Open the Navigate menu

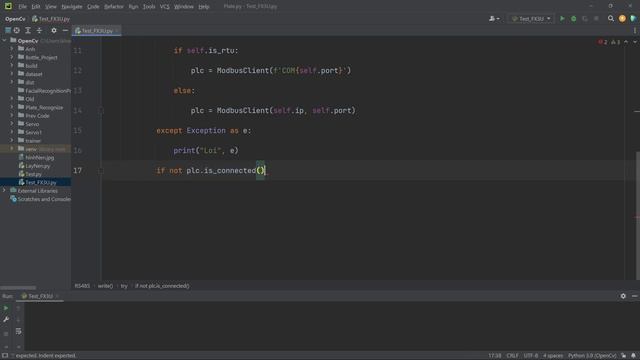pos(72,7)
